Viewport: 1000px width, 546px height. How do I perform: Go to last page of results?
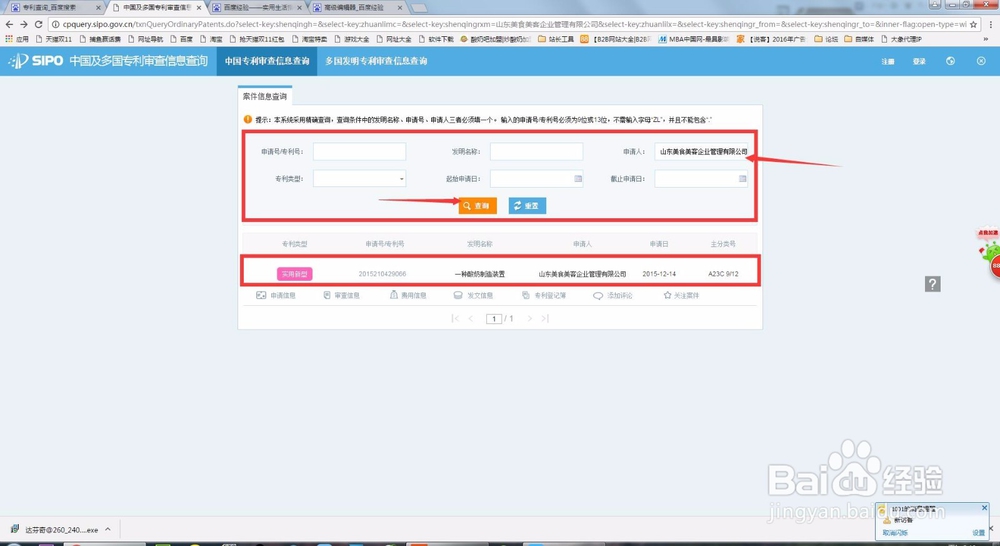pyautogui.click(x=545, y=318)
